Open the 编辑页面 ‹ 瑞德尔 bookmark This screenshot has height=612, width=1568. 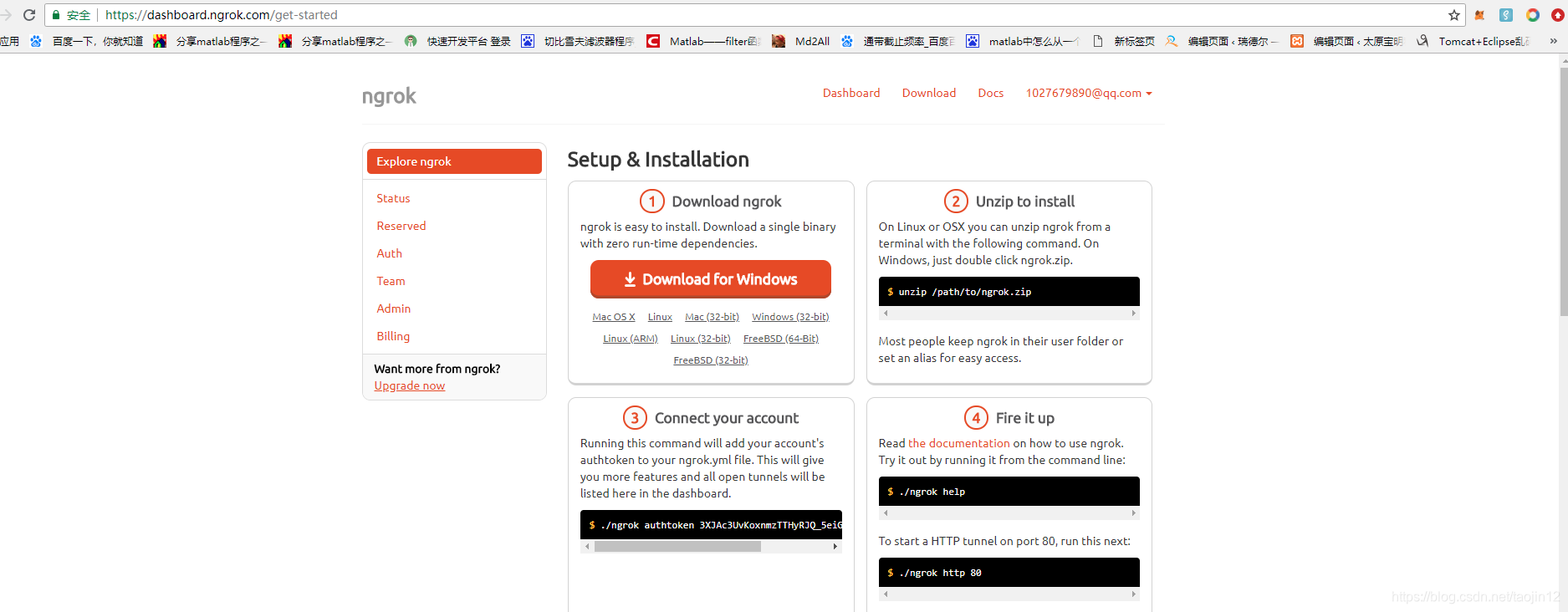tap(1222, 41)
